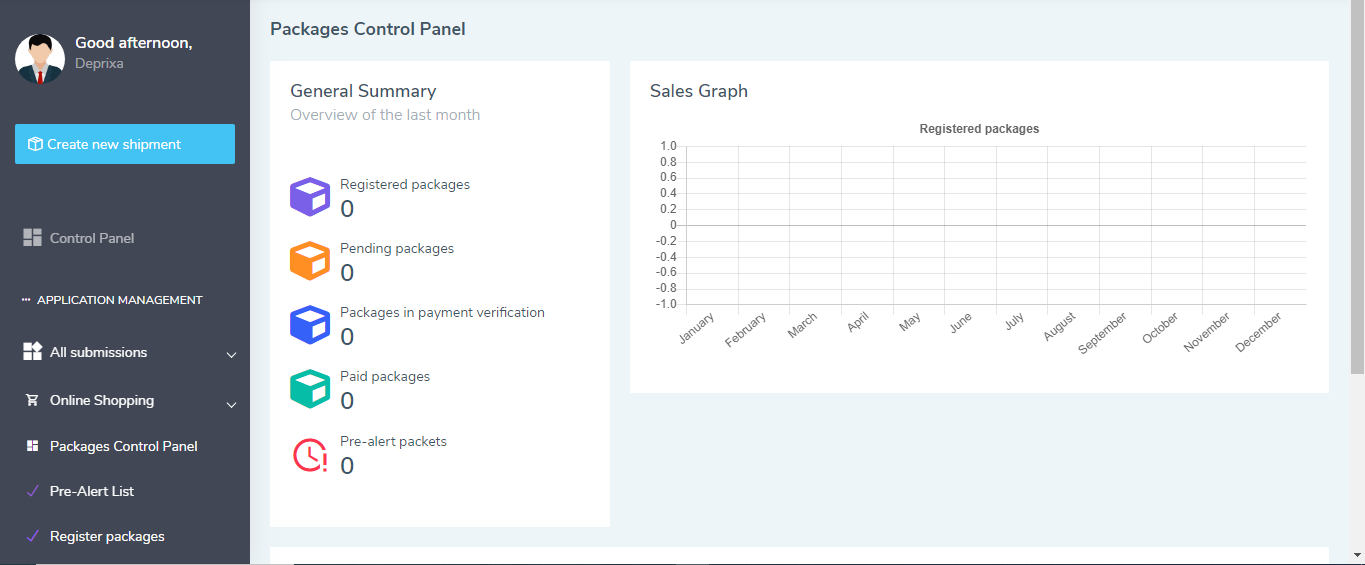Click the green Paid packages box icon

(310, 389)
